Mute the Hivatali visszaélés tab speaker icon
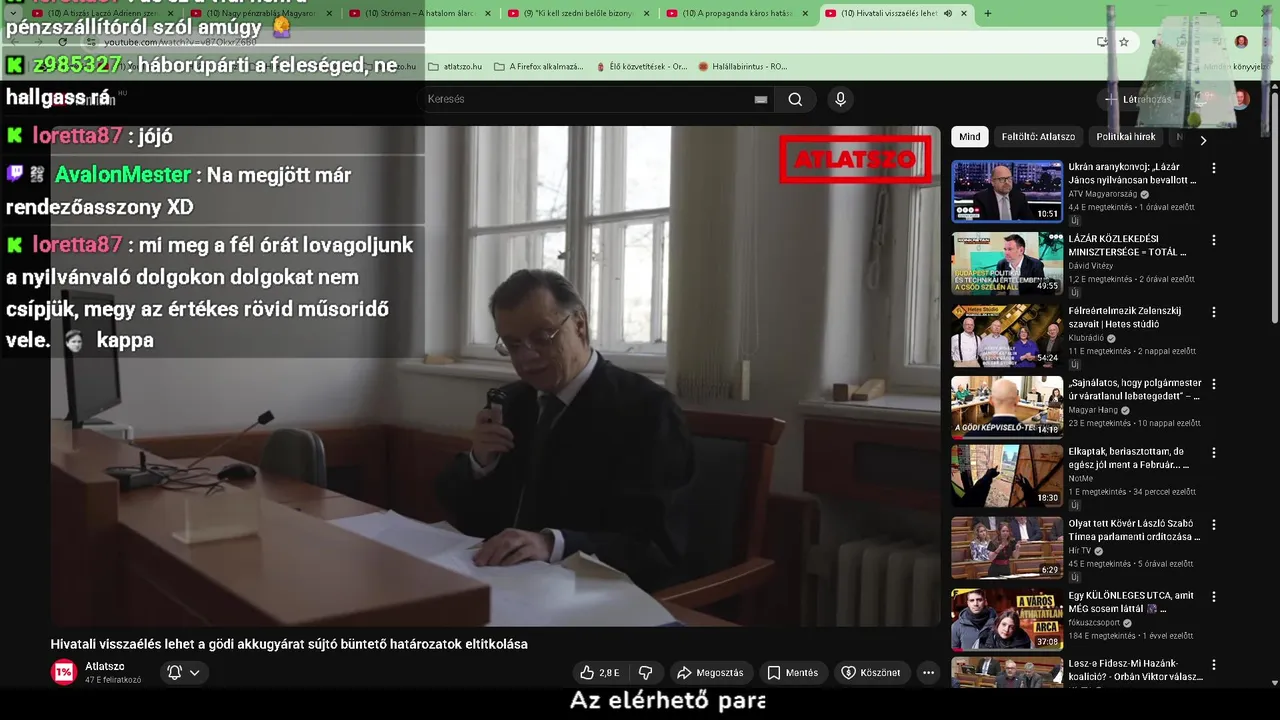The width and height of the screenshot is (1280, 720). [948, 13]
